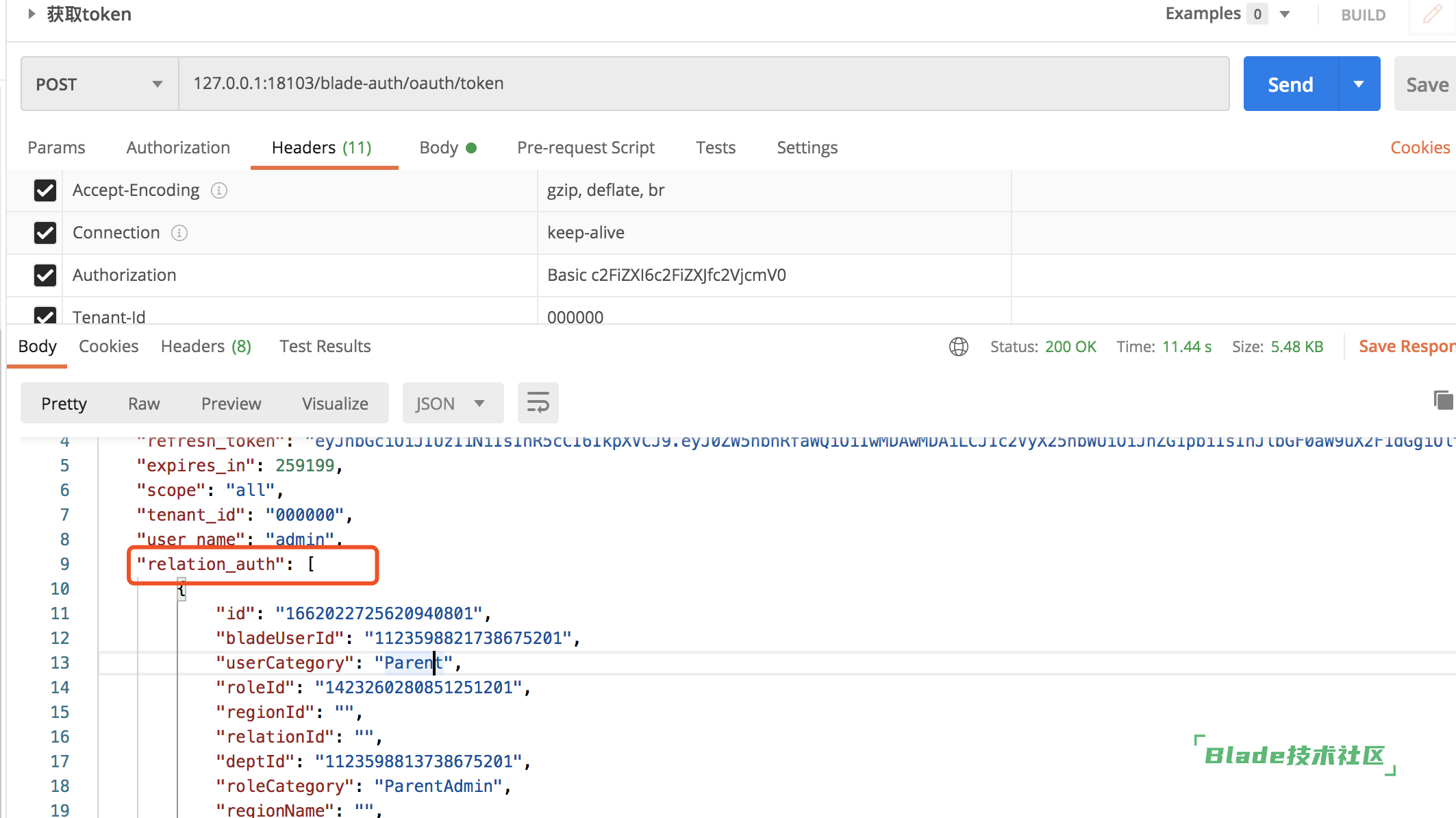The width and height of the screenshot is (1456, 818).
Task: Click the Status 200 OK text
Action: [x=1043, y=347]
